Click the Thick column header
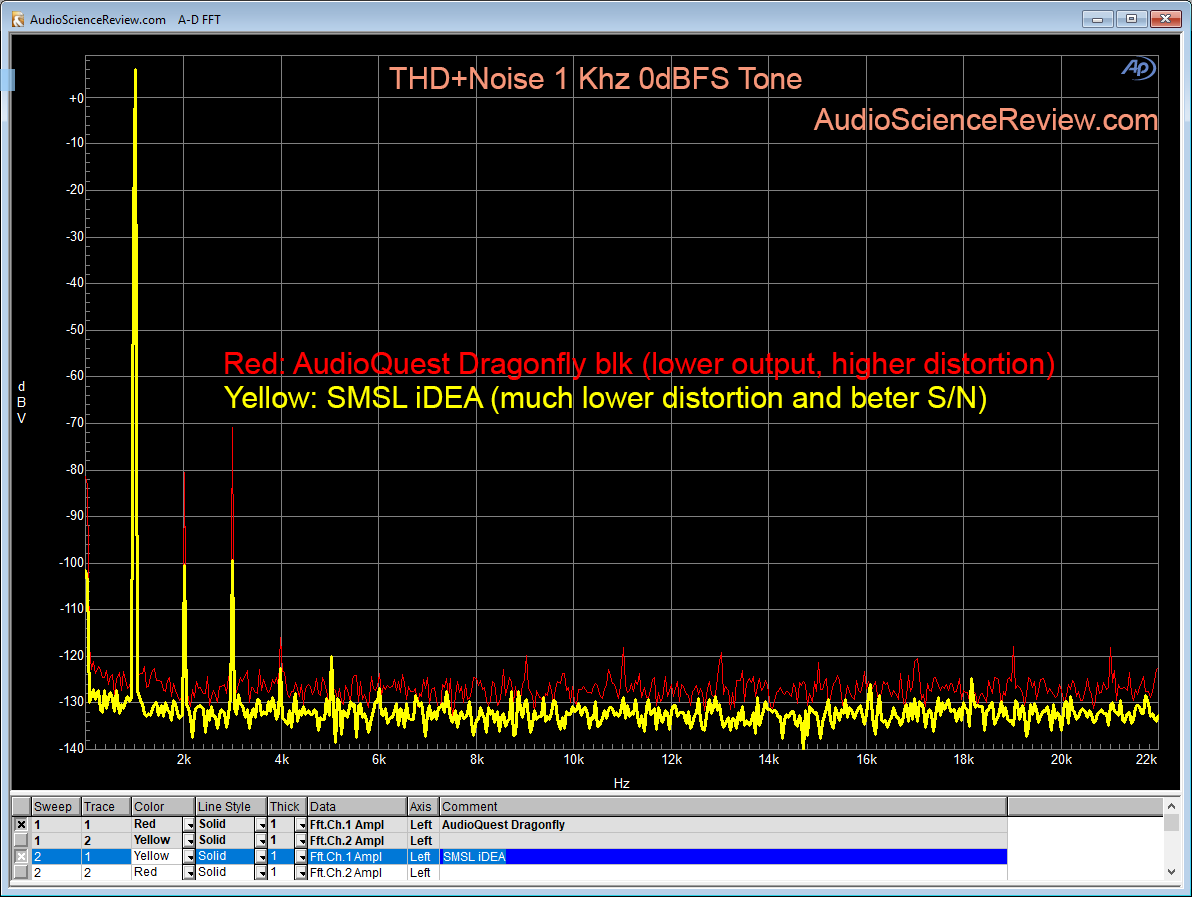The image size is (1192, 897). pos(287,807)
